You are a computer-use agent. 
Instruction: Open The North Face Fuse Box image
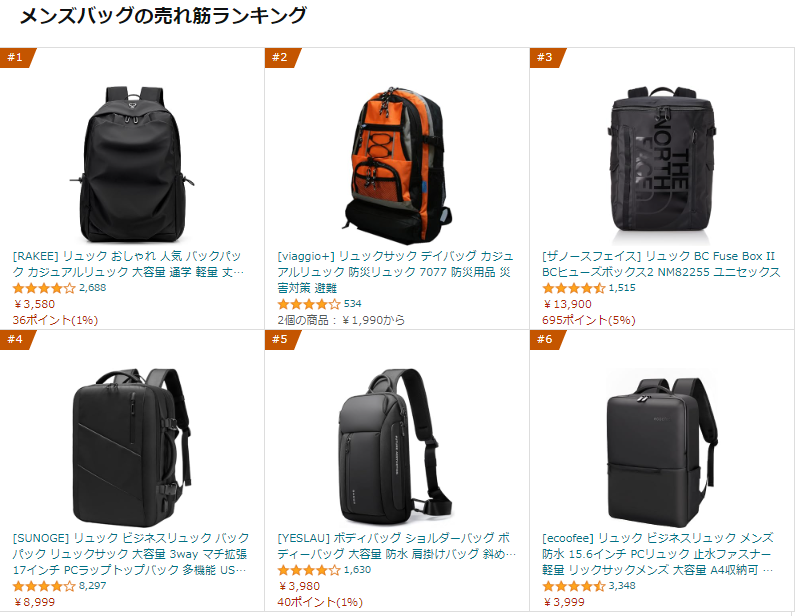tap(662, 165)
